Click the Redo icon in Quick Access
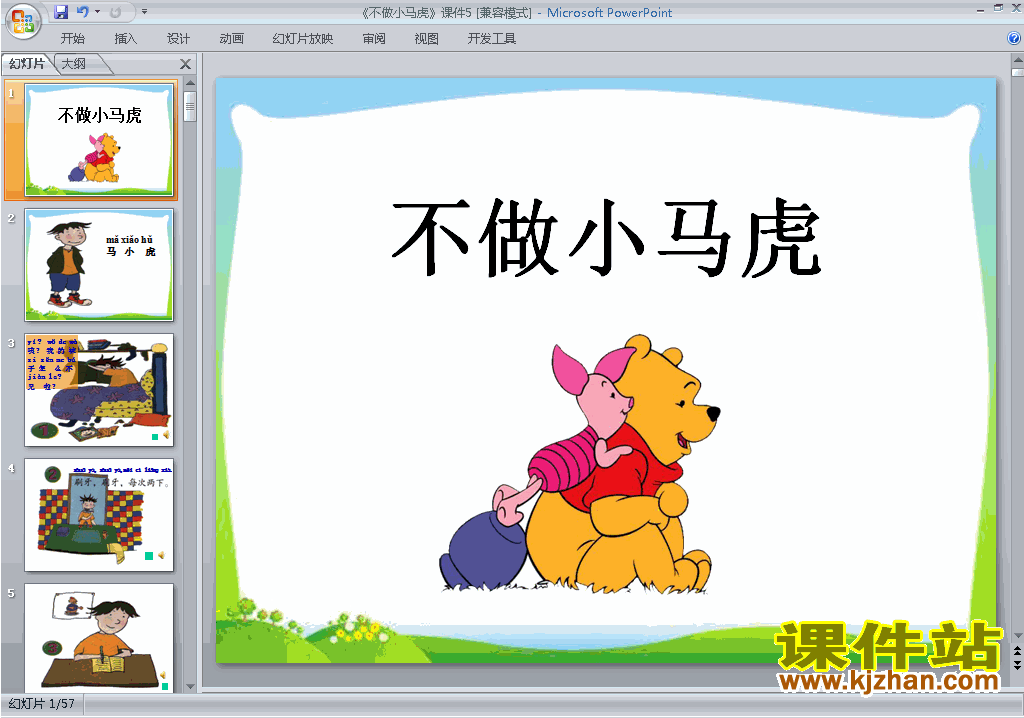 click(116, 12)
